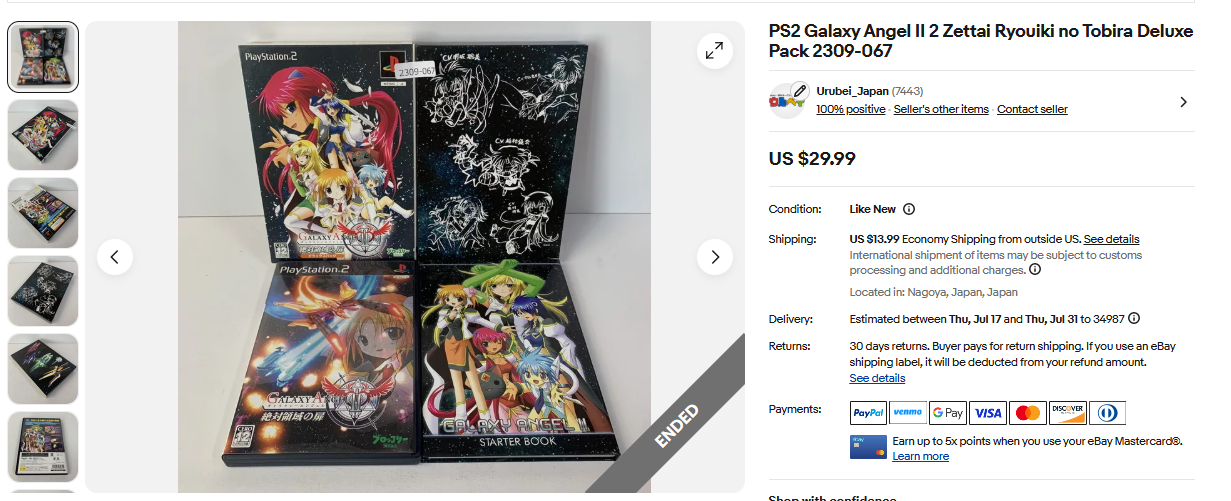Open shipping See details link
The height and width of the screenshot is (501, 1231).
tap(1111, 239)
